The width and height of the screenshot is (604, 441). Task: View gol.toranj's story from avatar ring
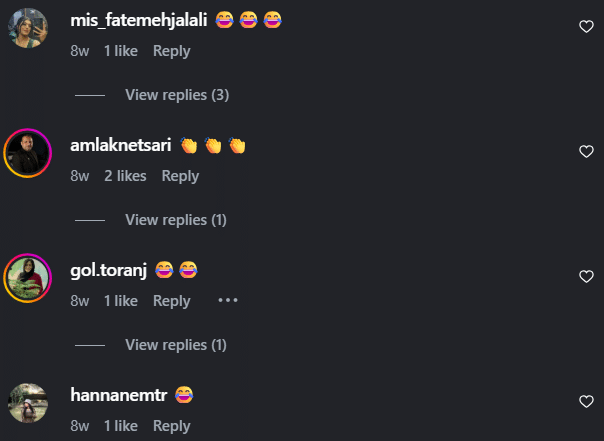point(28,278)
